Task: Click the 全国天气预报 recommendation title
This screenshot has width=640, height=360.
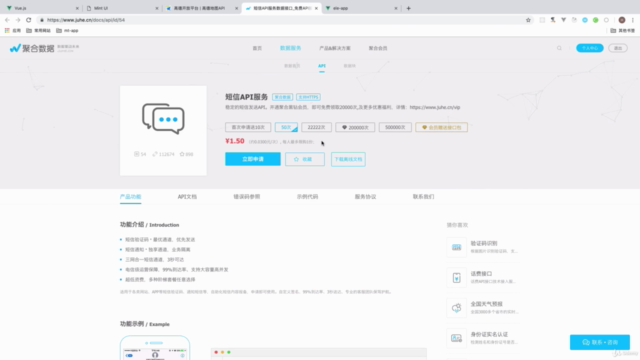Action: pyautogui.click(x=487, y=304)
